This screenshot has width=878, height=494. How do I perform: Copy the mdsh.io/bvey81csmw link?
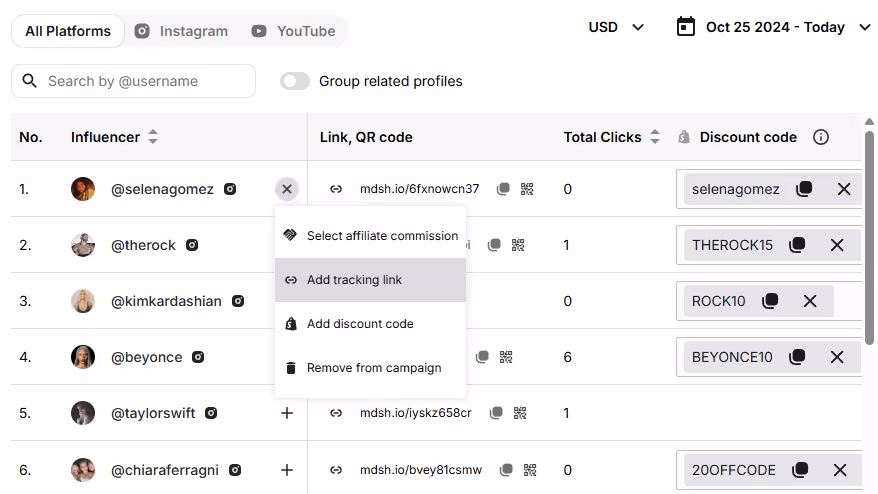coord(506,469)
